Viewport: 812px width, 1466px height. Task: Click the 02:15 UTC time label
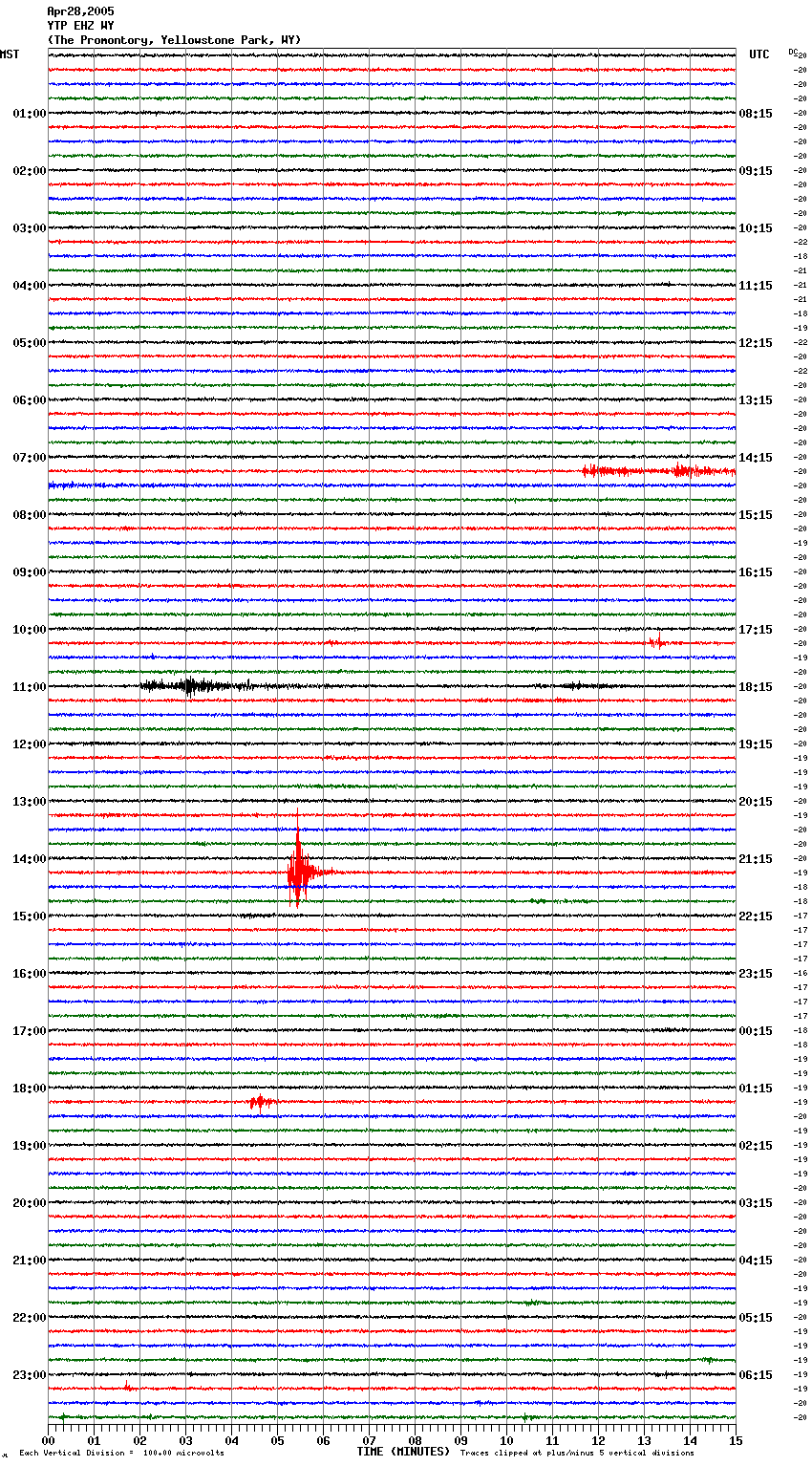click(756, 1146)
